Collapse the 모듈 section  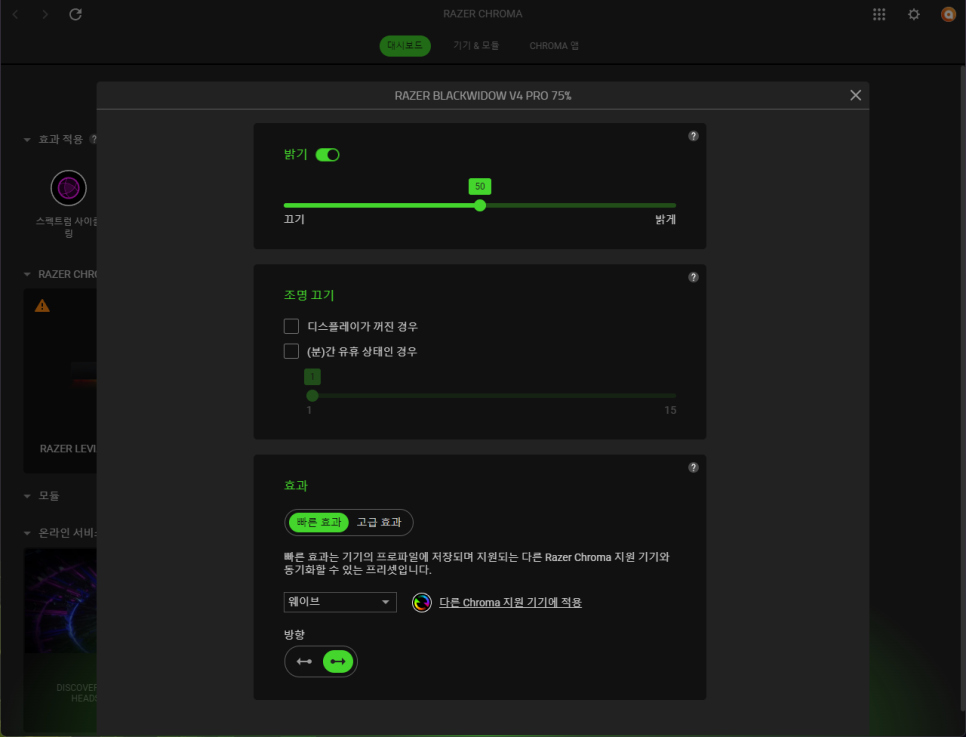27,496
